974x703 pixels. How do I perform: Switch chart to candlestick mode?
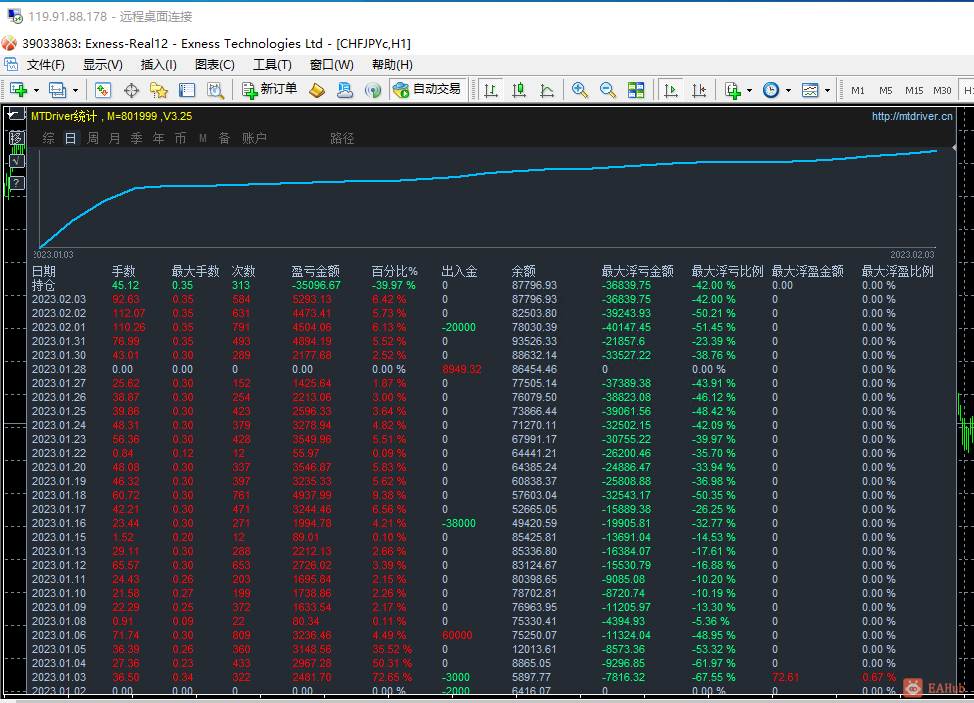pyautogui.click(x=518, y=90)
